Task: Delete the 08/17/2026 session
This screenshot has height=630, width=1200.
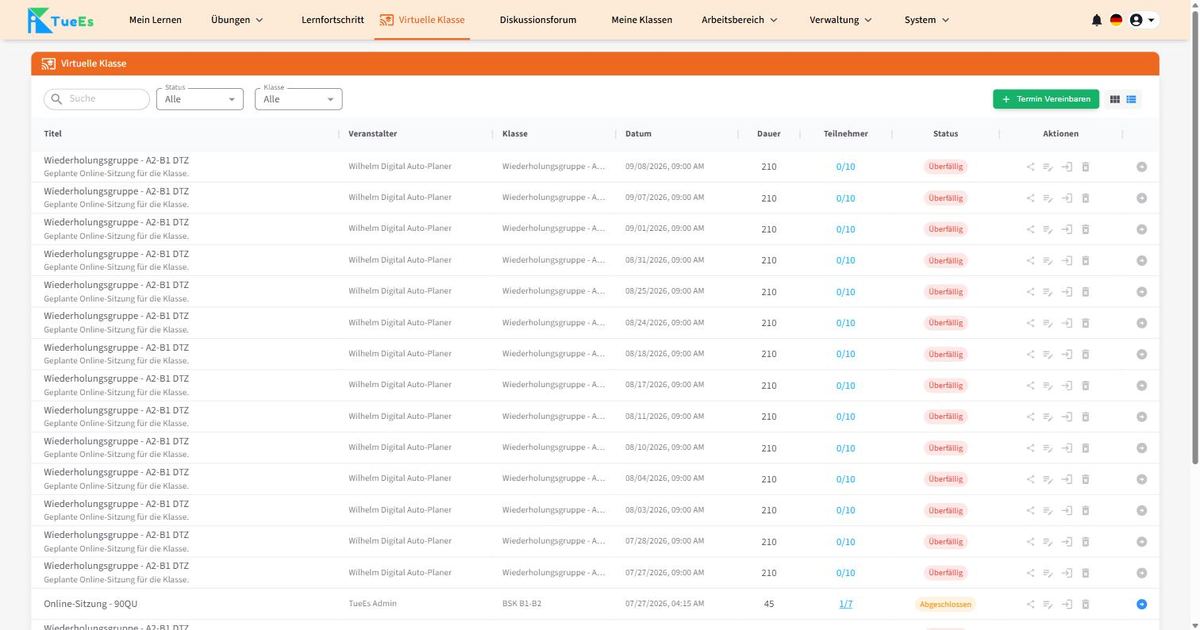Action: tap(1085, 385)
